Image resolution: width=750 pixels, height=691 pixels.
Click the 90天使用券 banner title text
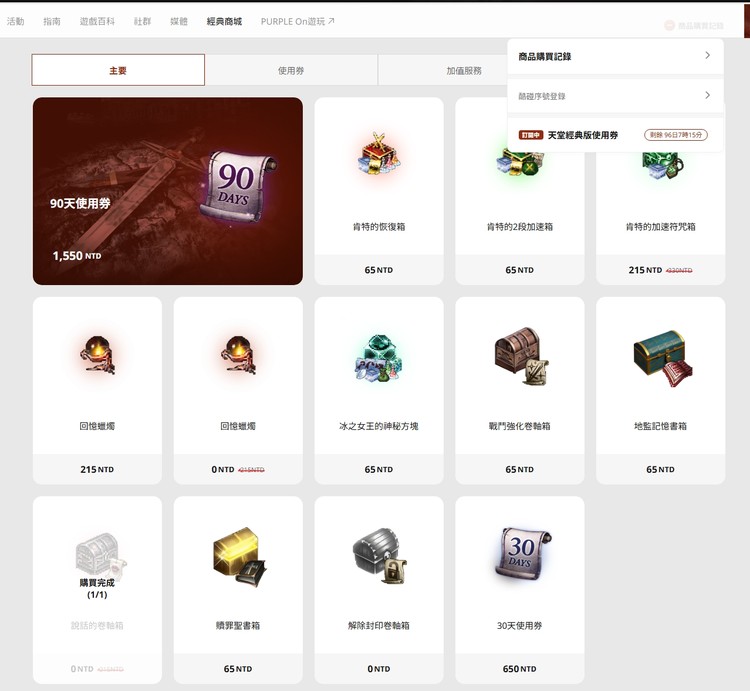(x=80, y=203)
